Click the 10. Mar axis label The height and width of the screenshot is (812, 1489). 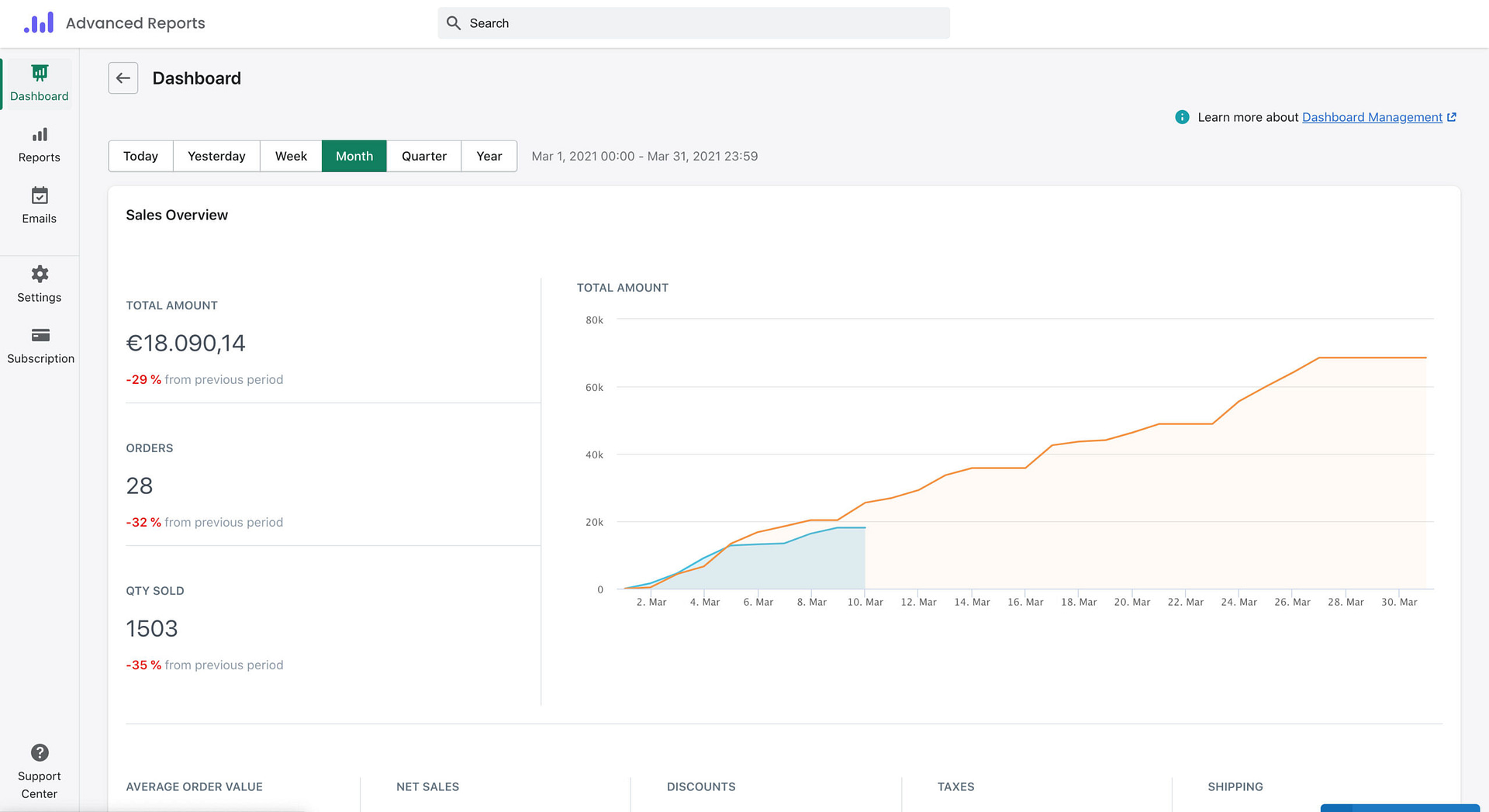pyautogui.click(x=865, y=602)
